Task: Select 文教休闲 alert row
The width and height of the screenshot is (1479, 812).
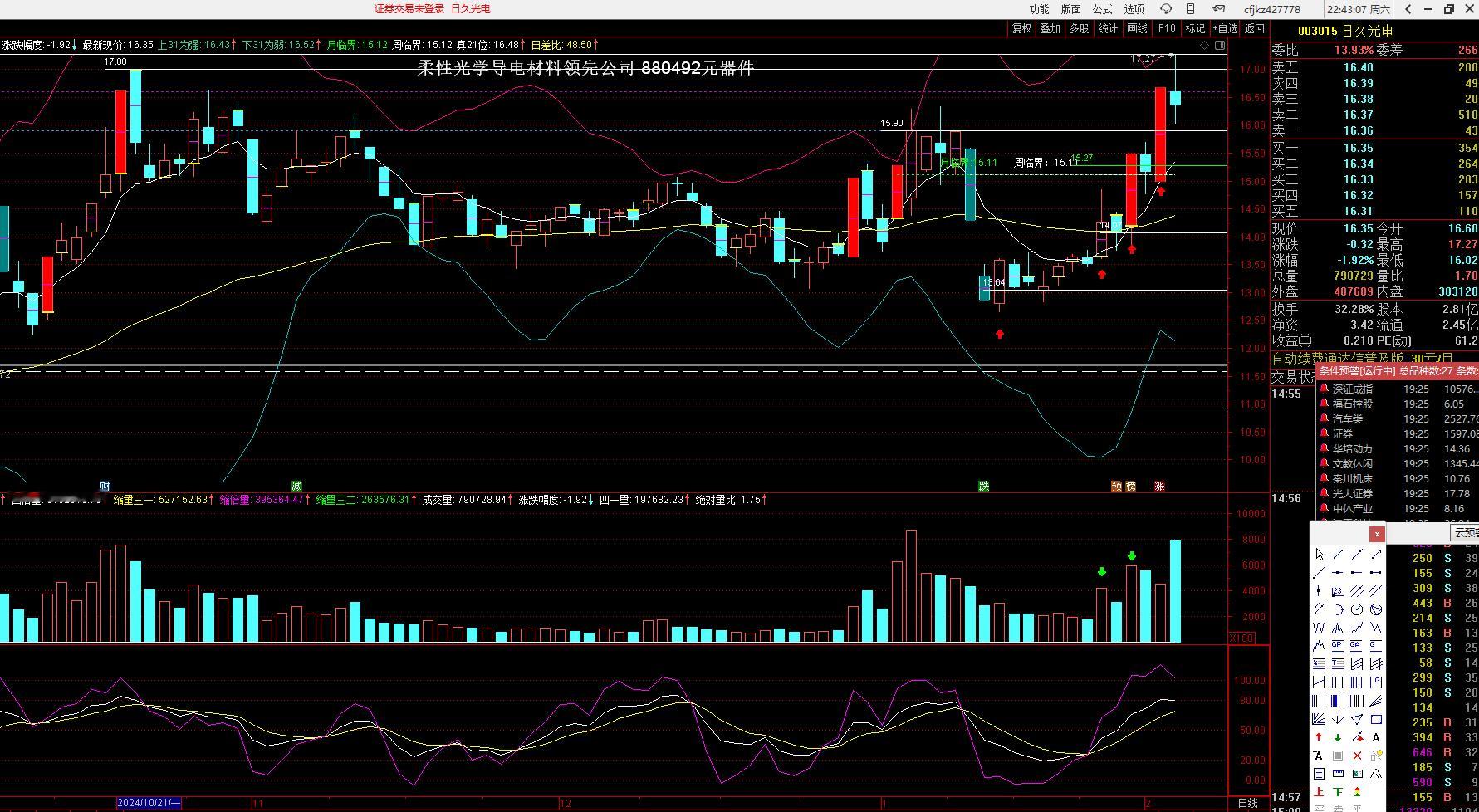Action: point(1398,463)
